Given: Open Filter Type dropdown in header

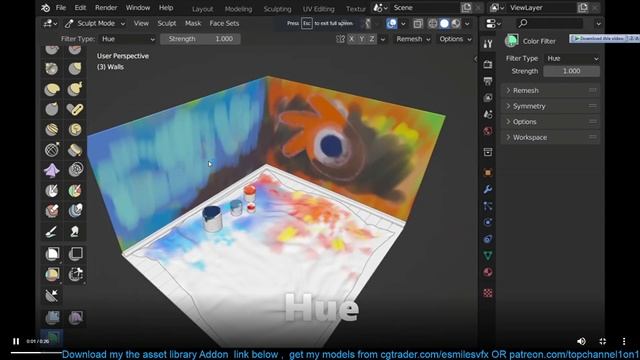Looking at the screenshot, I should [x=128, y=39].
